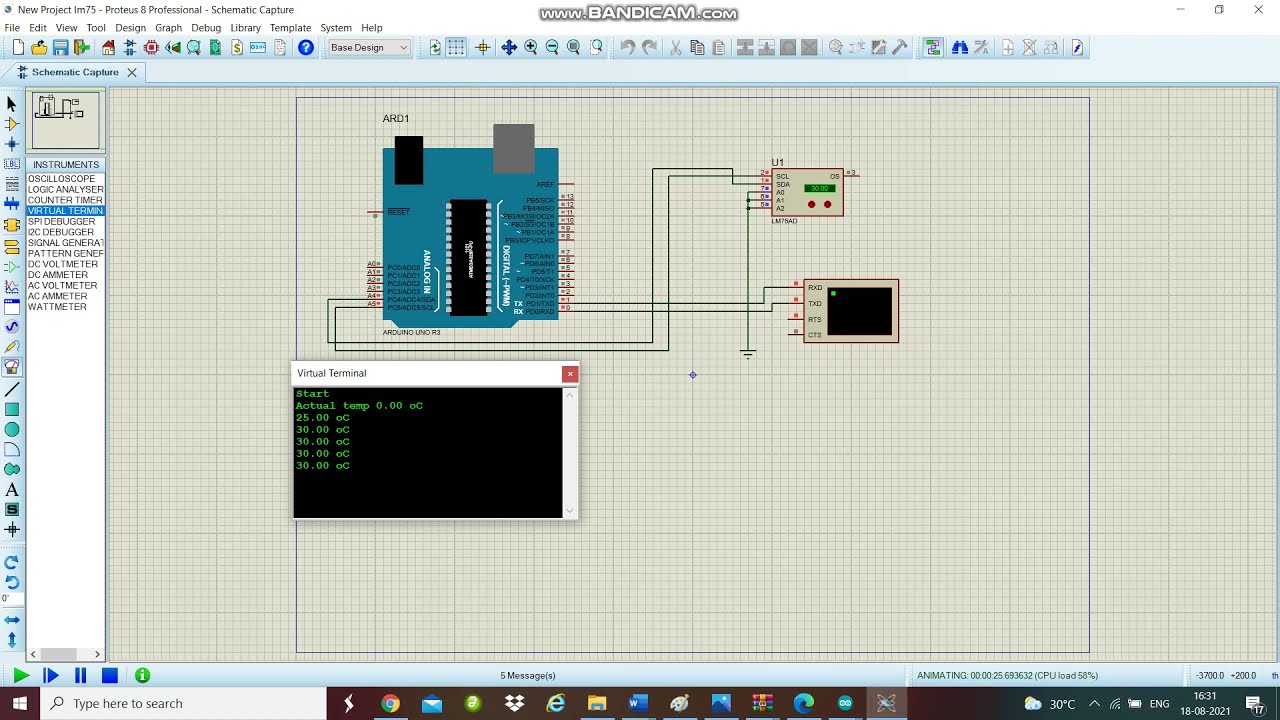Toggle the grid display button
This screenshot has height=720, width=1280.
pos(456,48)
